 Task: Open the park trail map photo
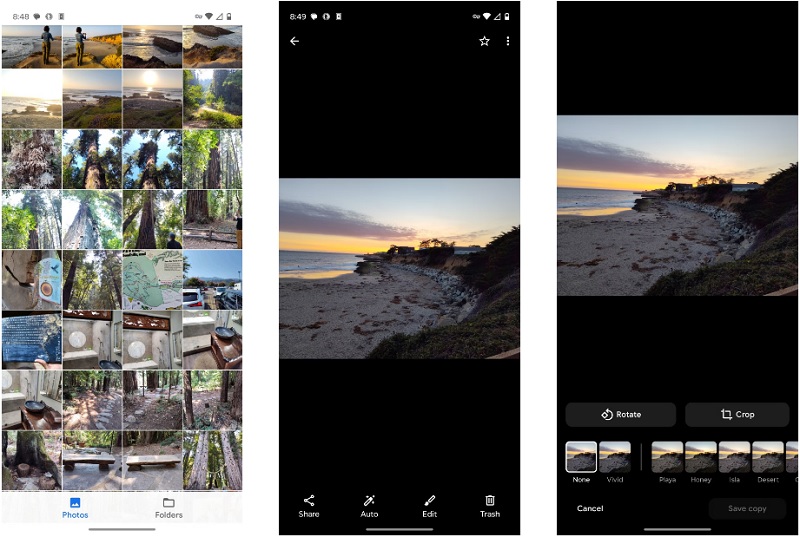point(152,279)
